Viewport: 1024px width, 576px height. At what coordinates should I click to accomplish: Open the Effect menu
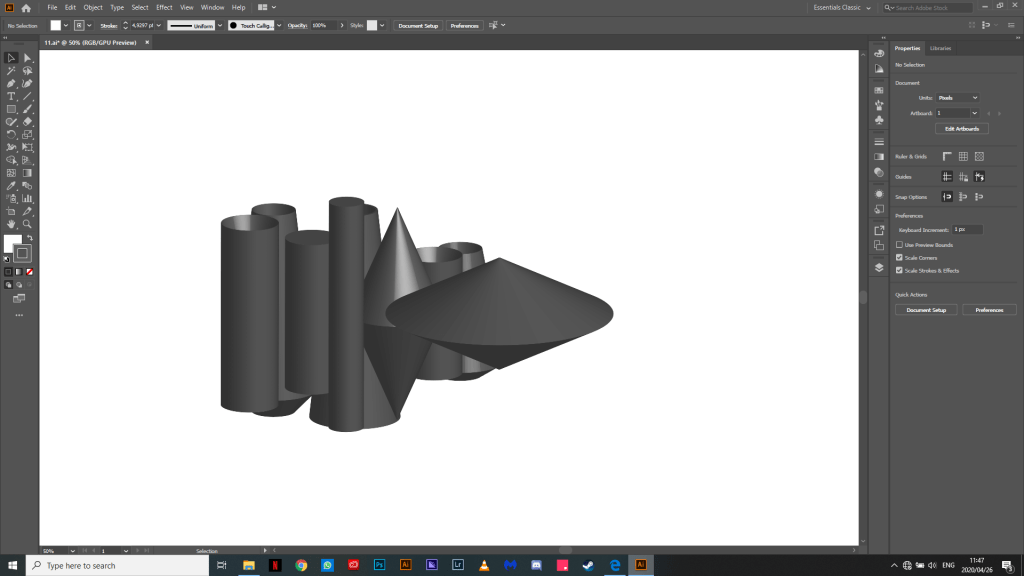164,7
